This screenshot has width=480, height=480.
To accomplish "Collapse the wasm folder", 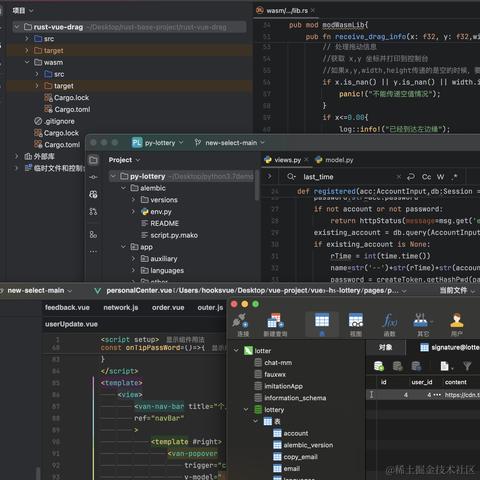I will pyautogui.click(x=27, y=62).
